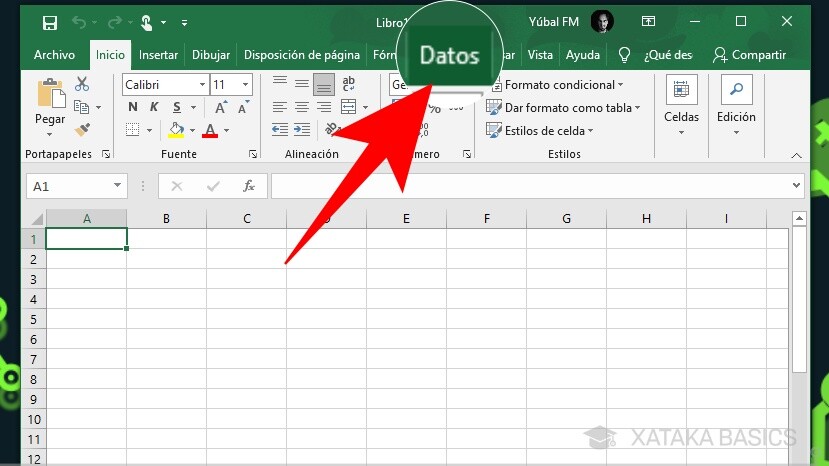Image resolution: width=829 pixels, height=466 pixels.
Task: Click the red font color A
Action: (210, 130)
